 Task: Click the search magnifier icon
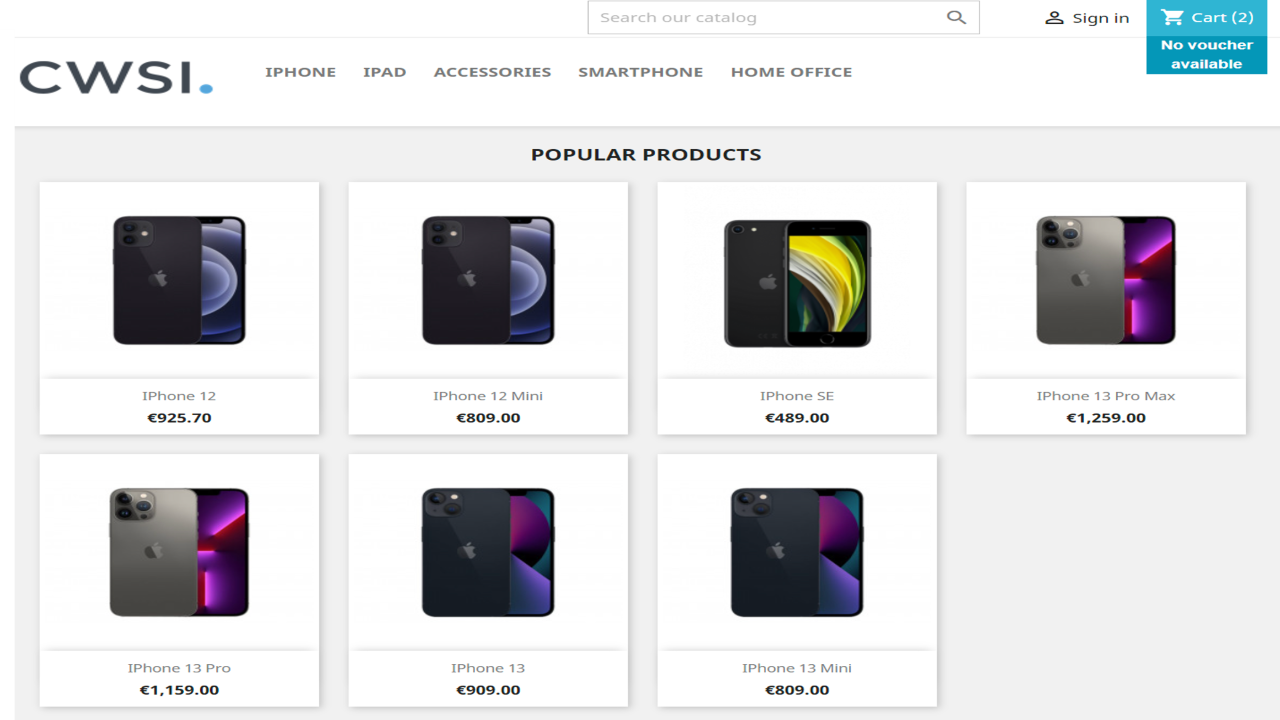point(957,17)
